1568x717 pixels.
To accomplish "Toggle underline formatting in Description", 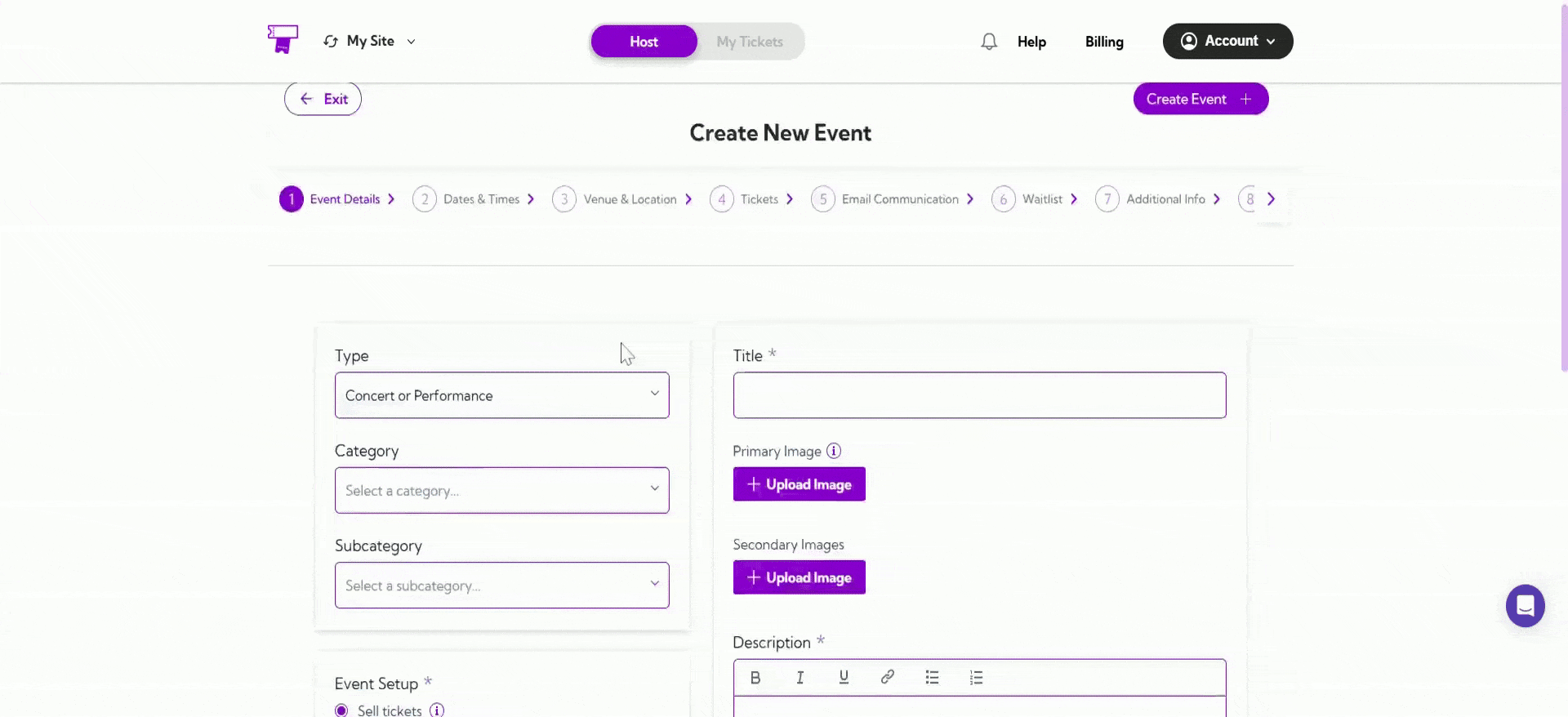I will coord(844,677).
